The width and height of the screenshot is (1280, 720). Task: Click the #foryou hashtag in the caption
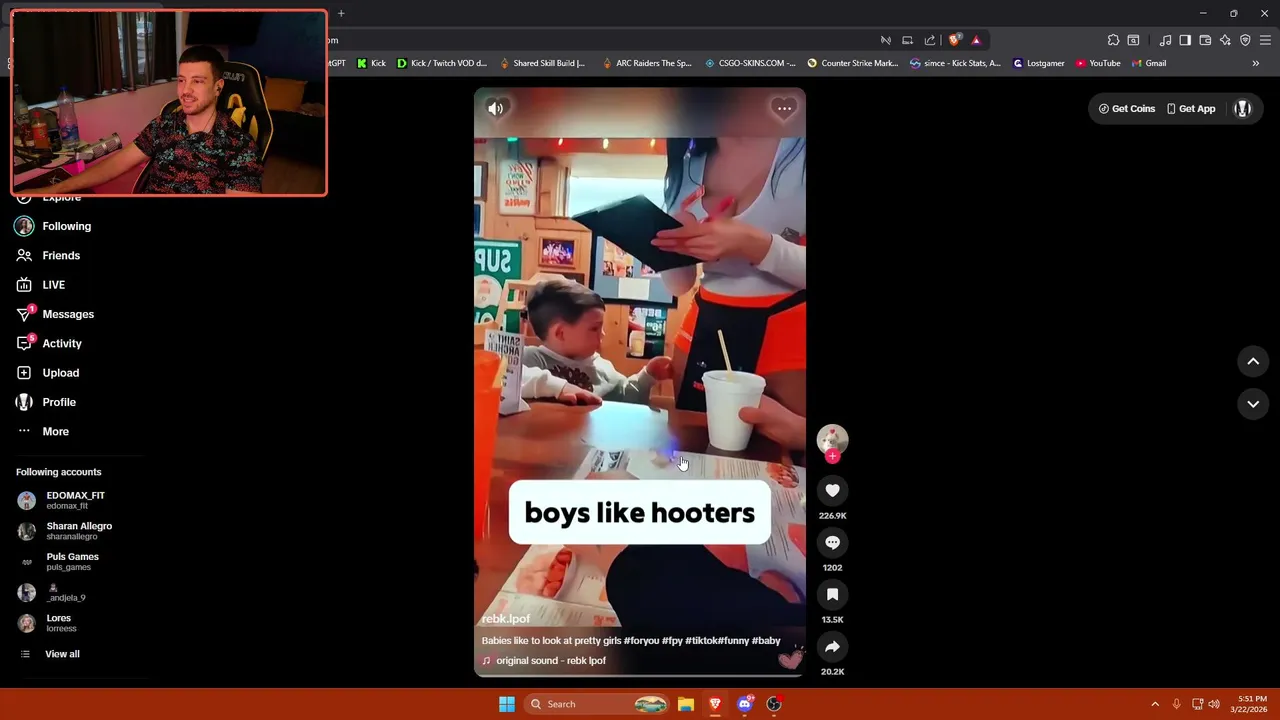point(640,641)
